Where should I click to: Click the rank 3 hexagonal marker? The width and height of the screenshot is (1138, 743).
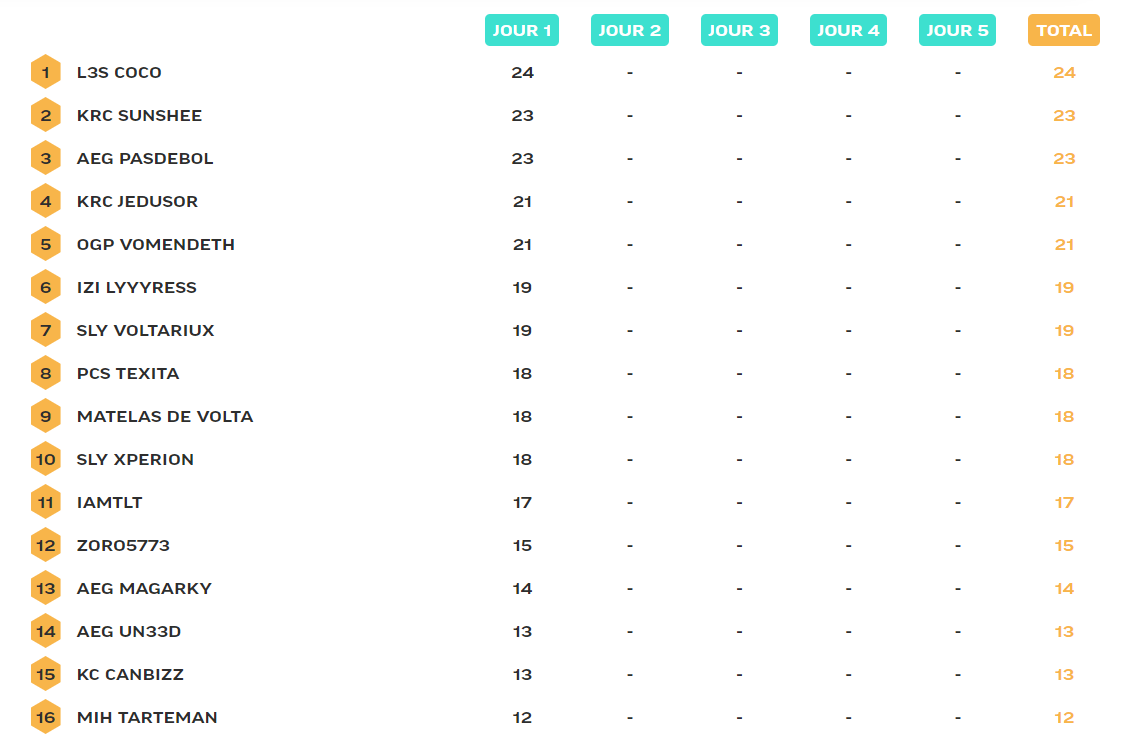point(45,158)
